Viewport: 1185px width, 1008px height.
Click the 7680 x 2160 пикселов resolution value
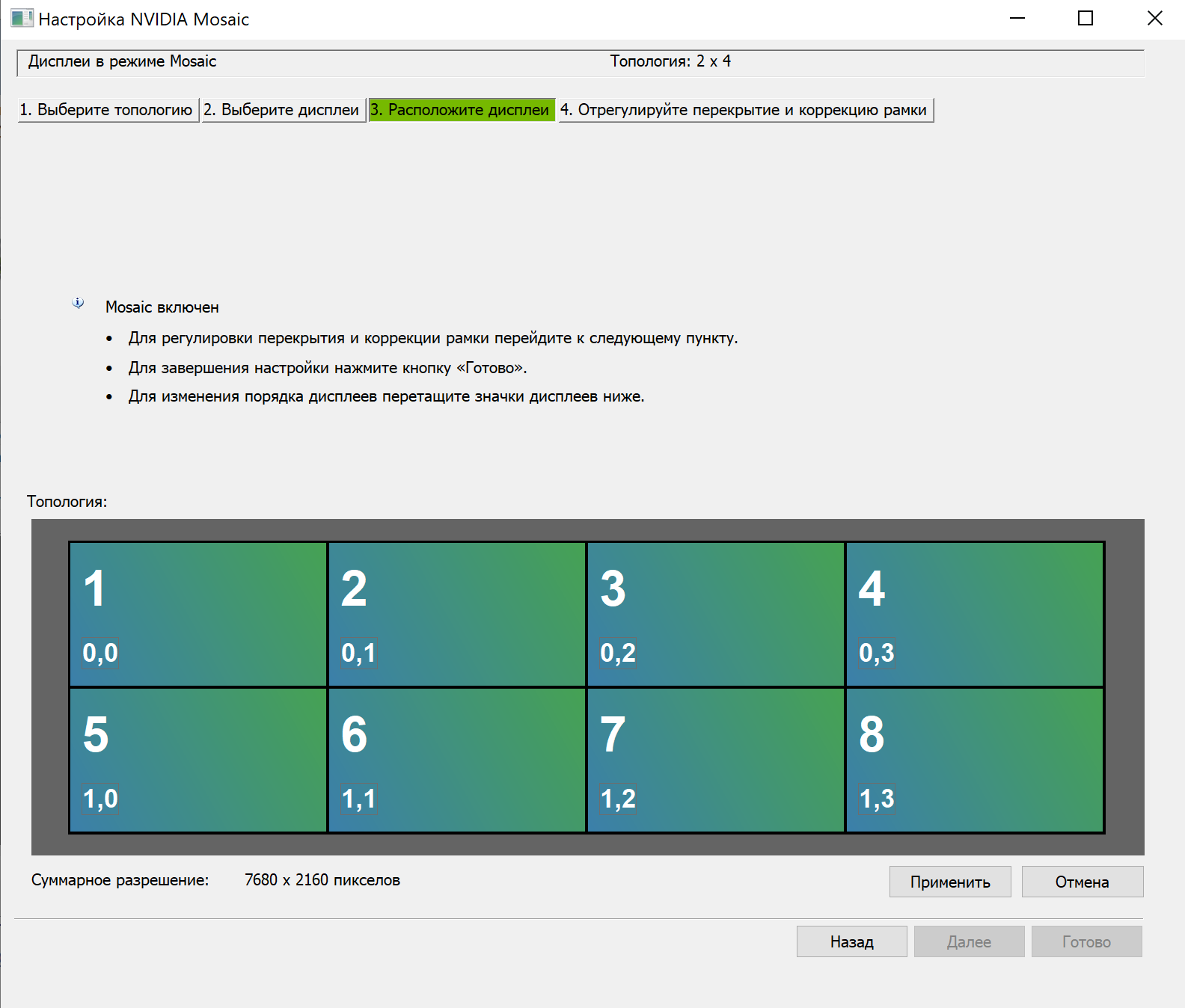322,880
